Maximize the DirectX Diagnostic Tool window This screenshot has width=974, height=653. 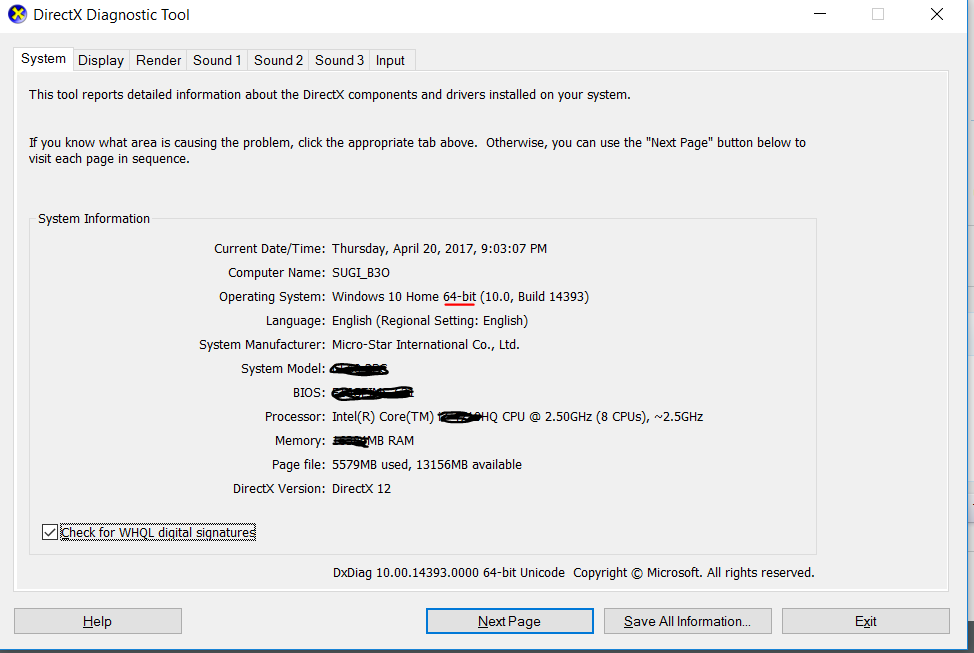pos(878,14)
